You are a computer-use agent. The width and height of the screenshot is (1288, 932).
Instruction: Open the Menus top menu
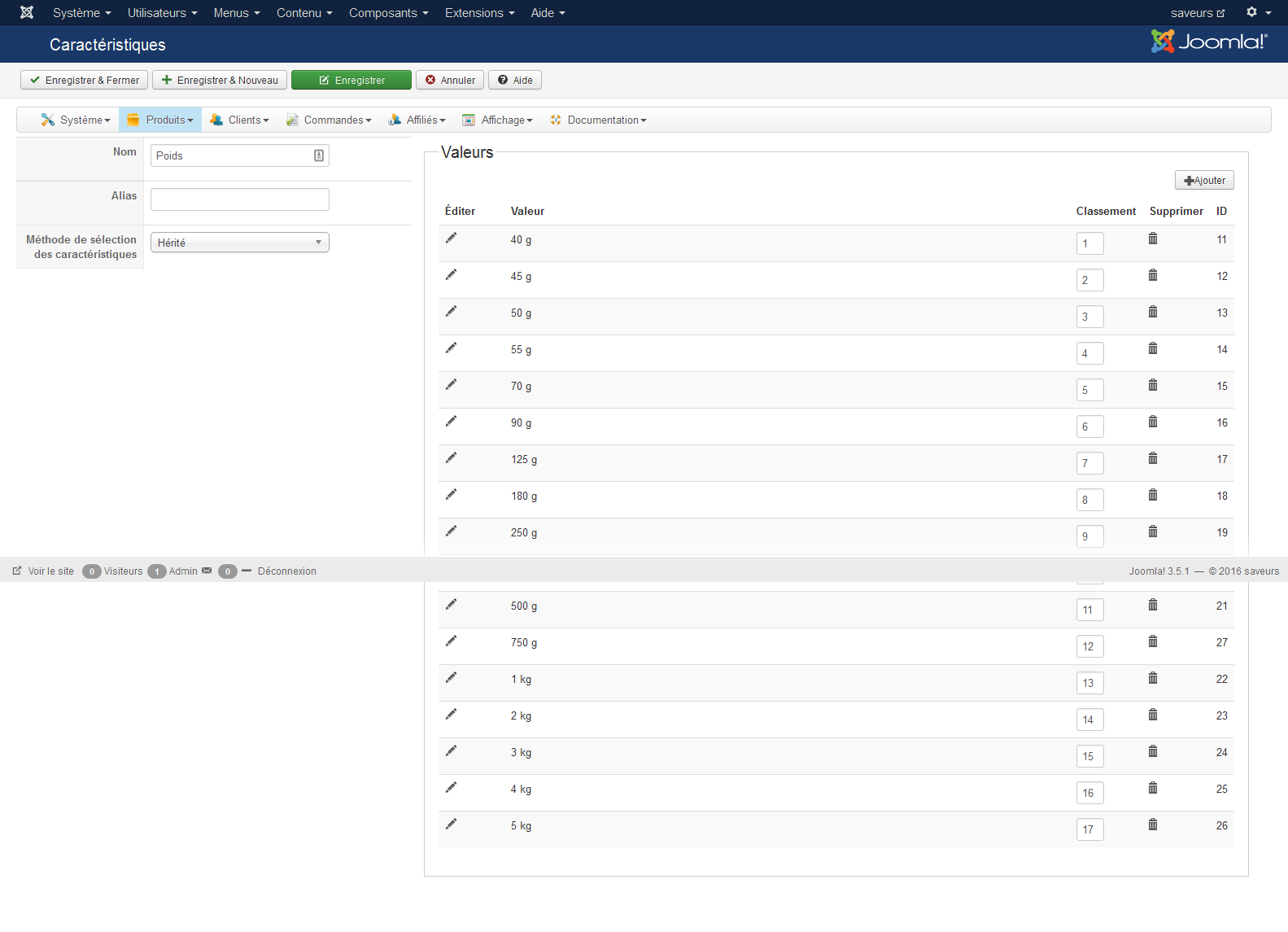click(x=237, y=12)
